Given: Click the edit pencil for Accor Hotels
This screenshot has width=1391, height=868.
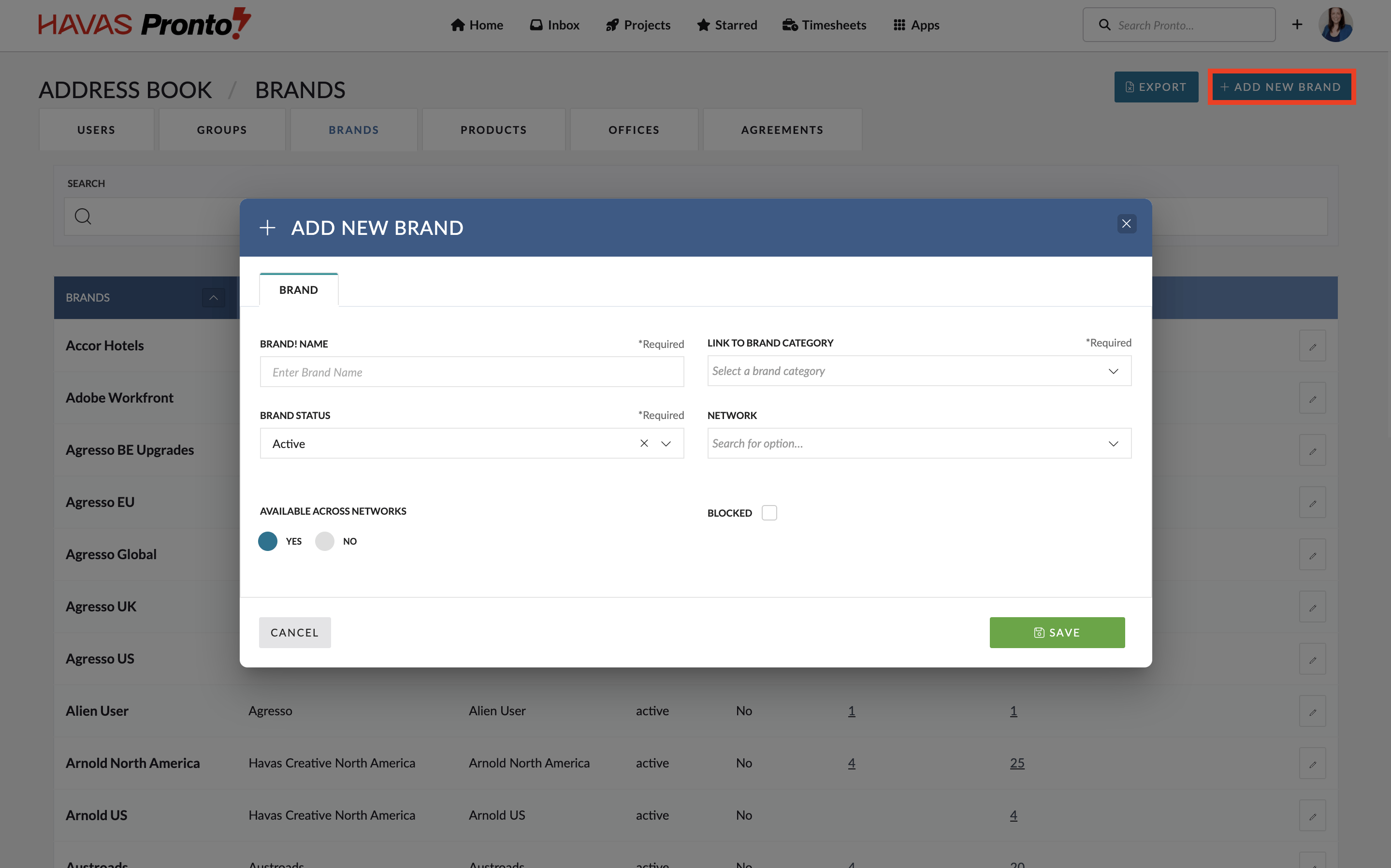Looking at the screenshot, I should click(x=1312, y=346).
